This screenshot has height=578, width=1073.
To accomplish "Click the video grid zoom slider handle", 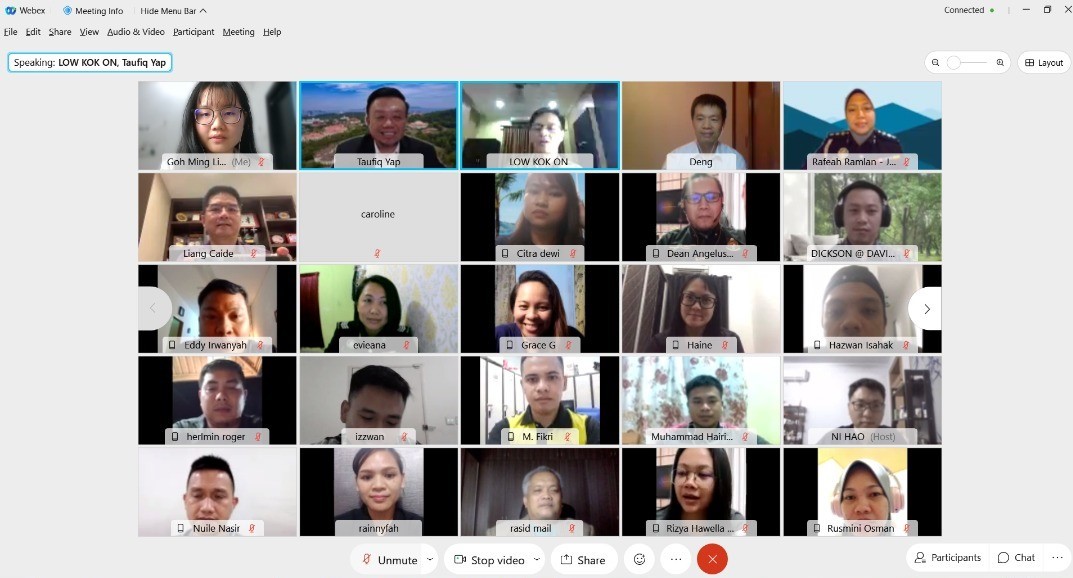I will [x=954, y=63].
